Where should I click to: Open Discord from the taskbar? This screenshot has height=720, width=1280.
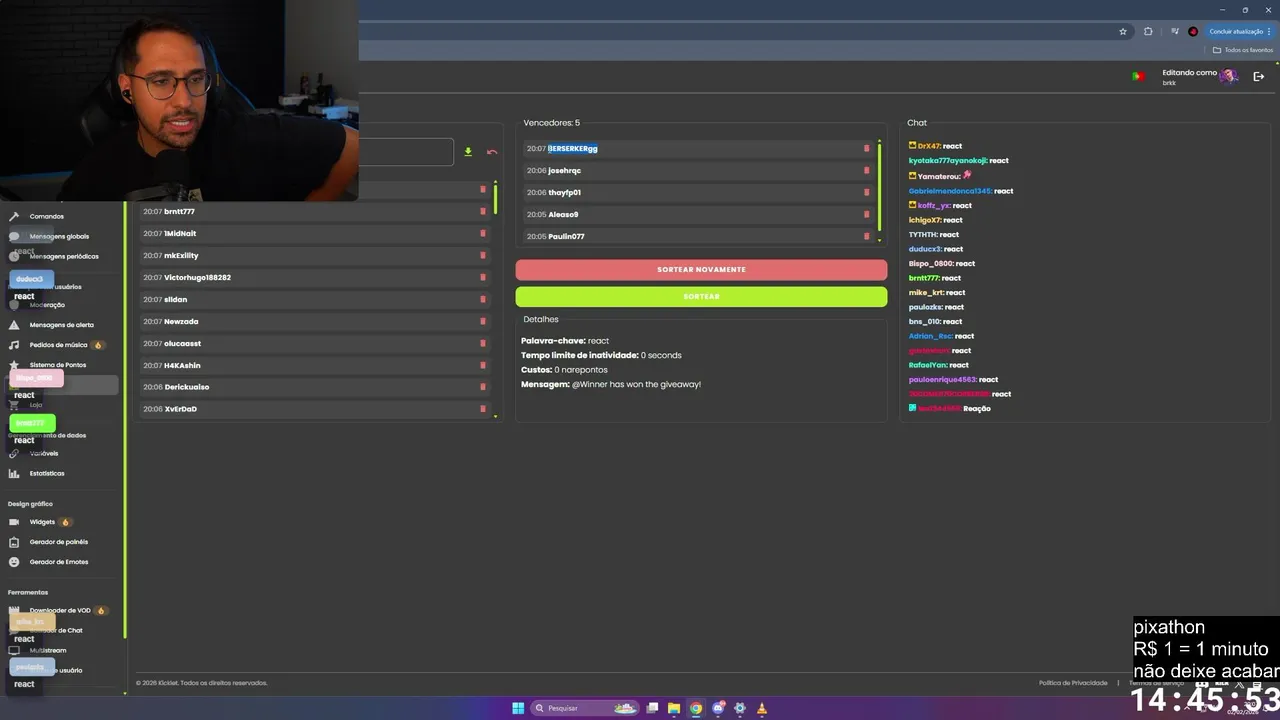pyautogui.click(x=718, y=708)
